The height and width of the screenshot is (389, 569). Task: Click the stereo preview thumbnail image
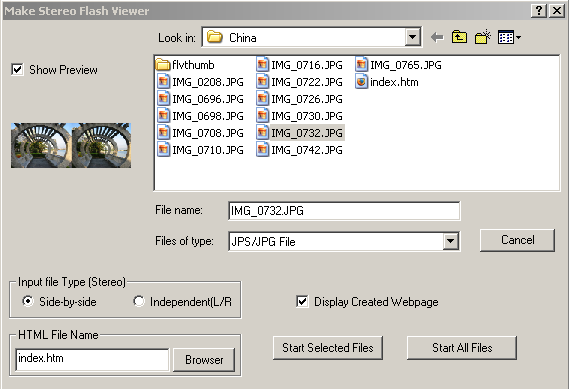[71, 145]
